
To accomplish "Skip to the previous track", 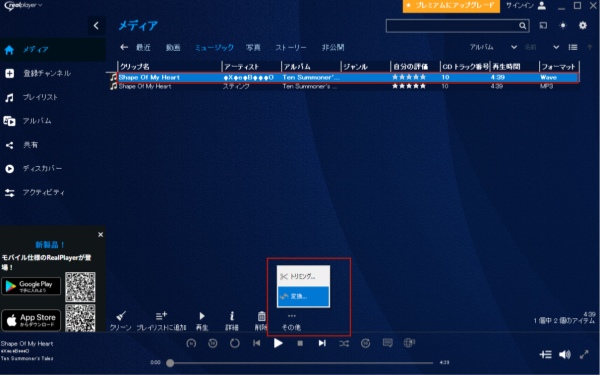I will point(256,343).
